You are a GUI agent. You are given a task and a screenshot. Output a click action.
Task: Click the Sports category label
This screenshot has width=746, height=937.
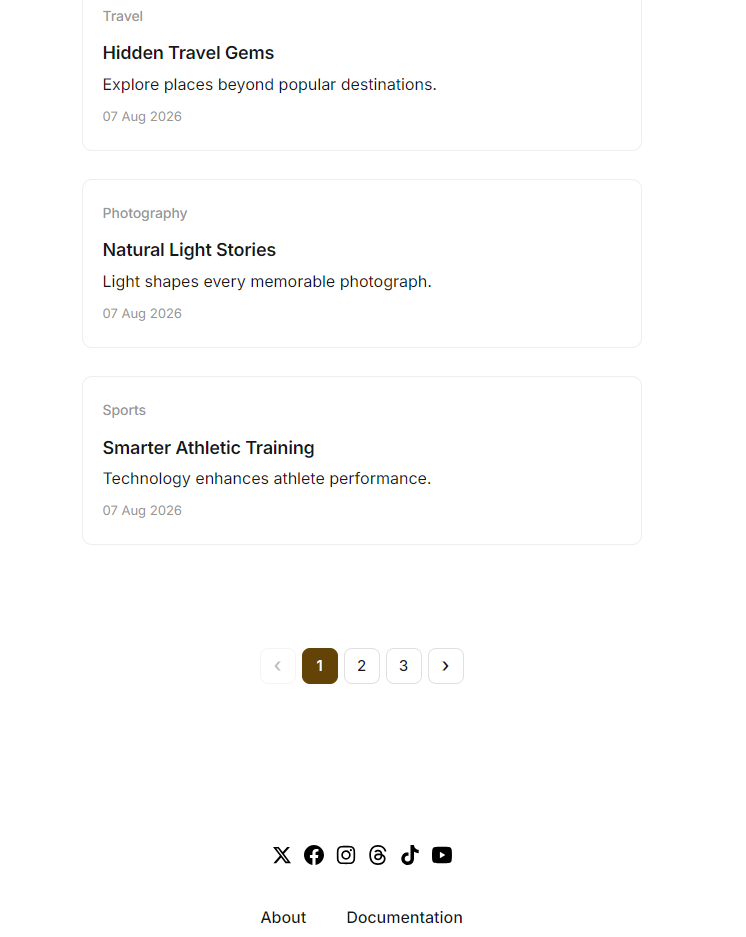pyautogui.click(x=124, y=410)
